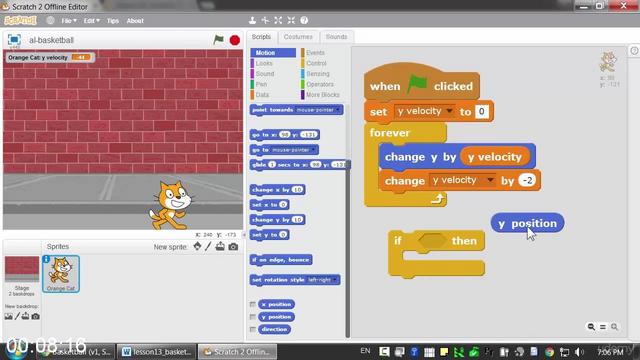The width and height of the screenshot is (640, 360).
Task: Paint a new sprite
Action: 208,246
